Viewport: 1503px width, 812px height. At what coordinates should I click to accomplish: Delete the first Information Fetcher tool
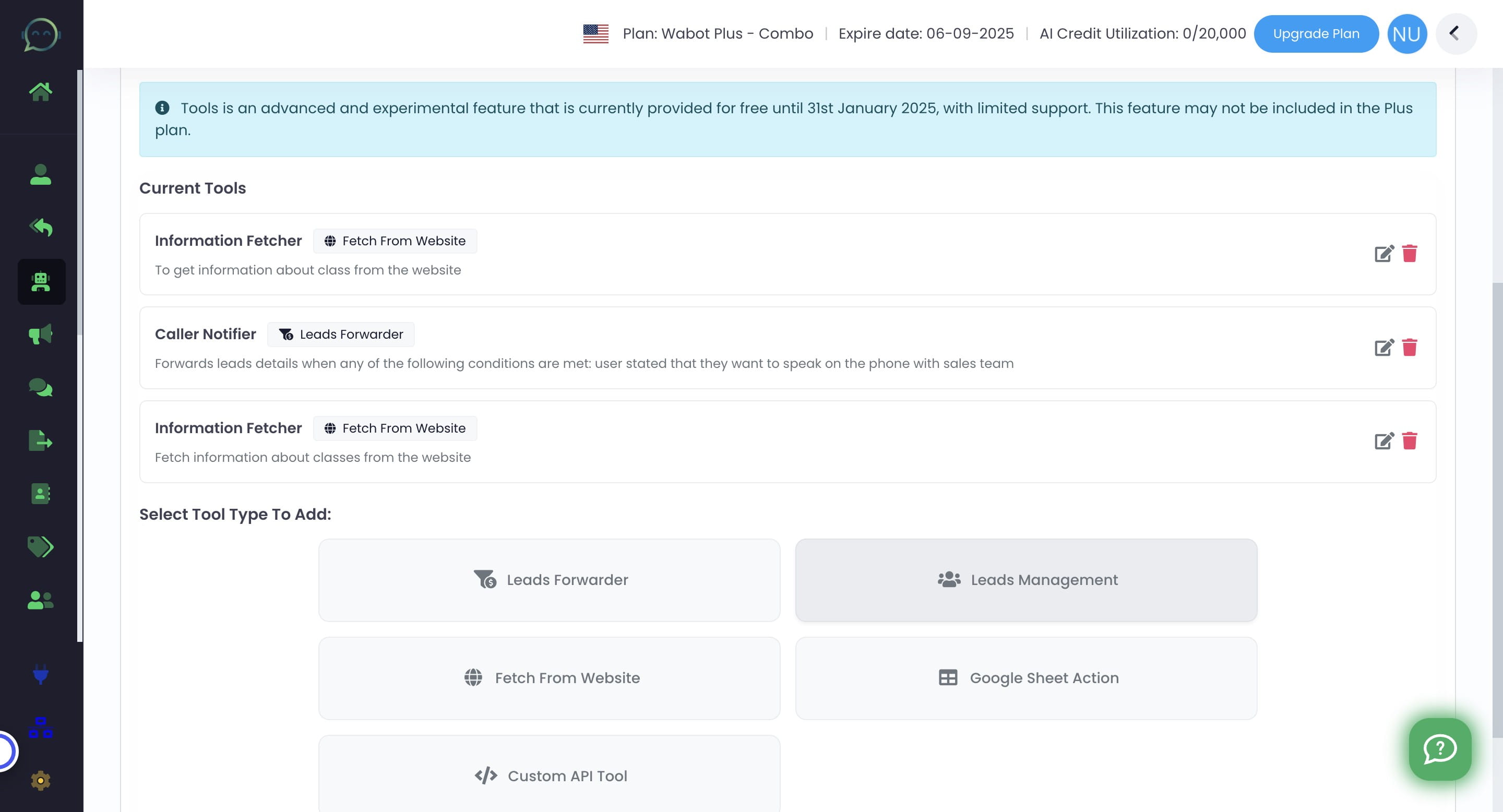coord(1409,254)
